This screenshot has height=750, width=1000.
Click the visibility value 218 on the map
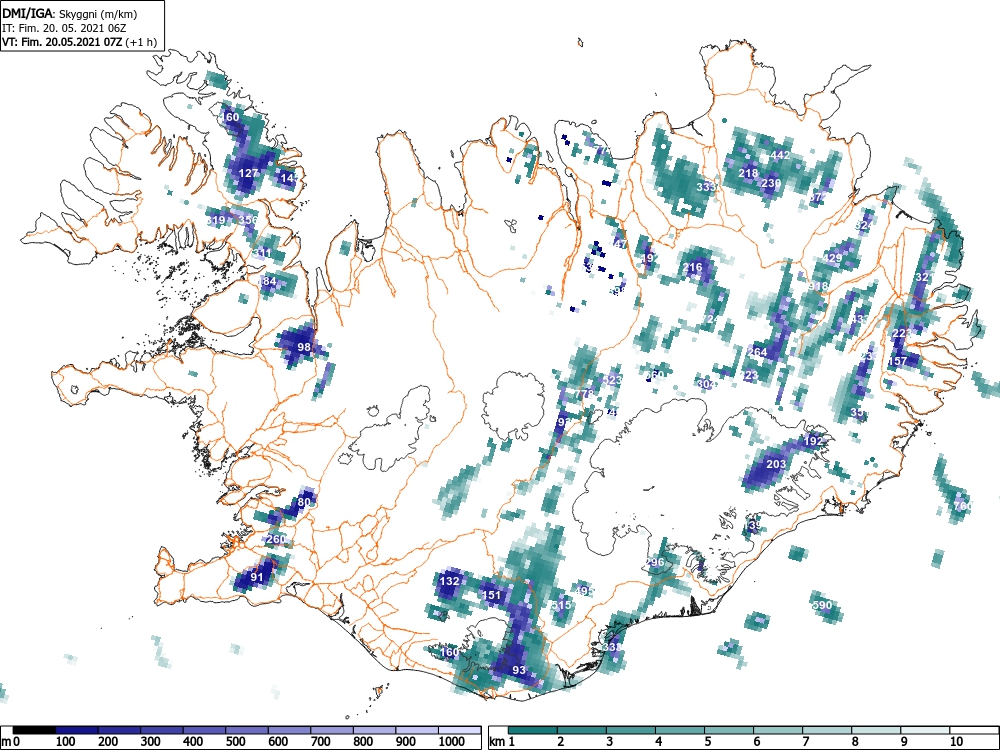click(x=748, y=173)
